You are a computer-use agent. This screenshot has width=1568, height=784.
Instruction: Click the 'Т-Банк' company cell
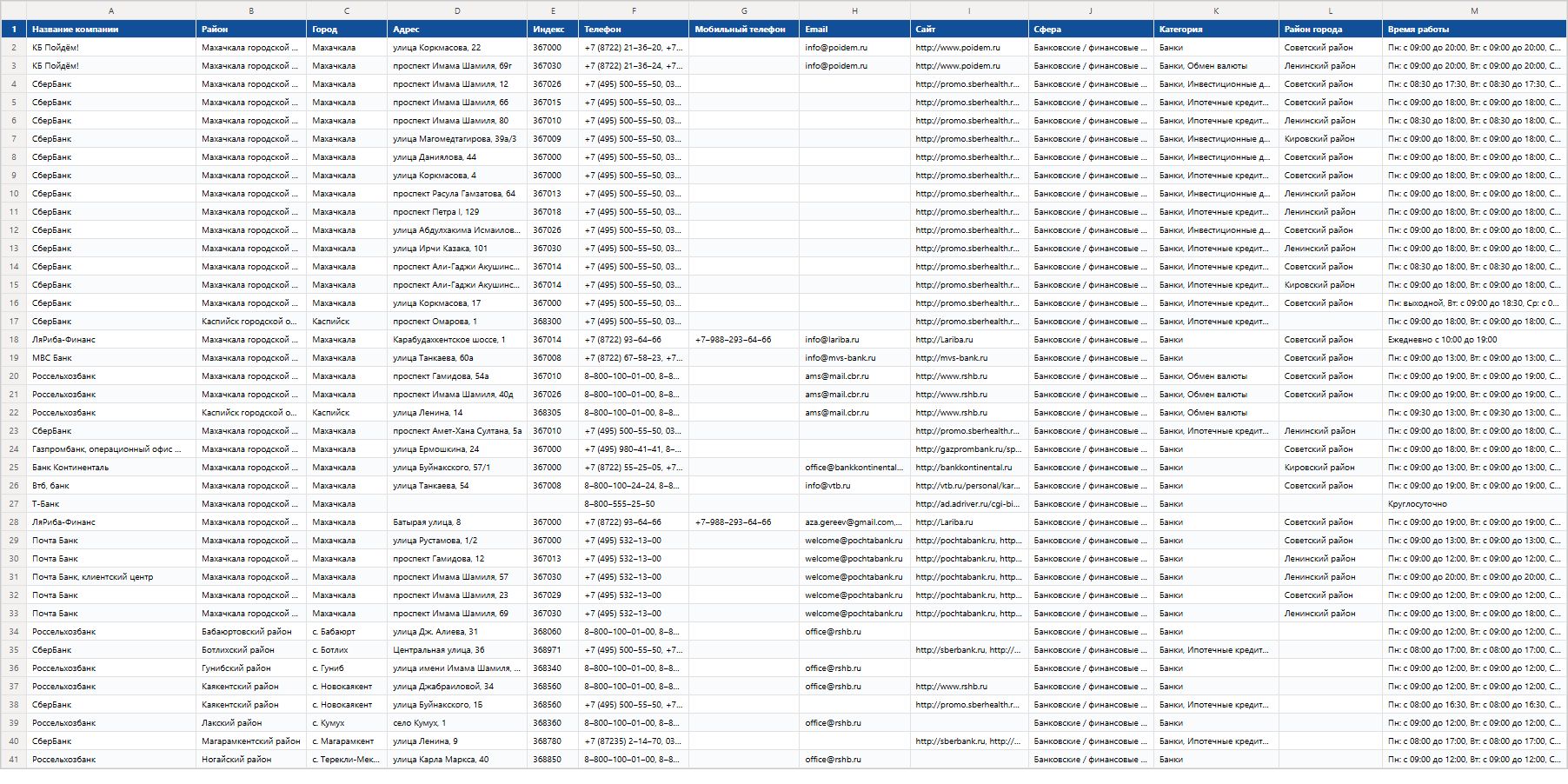click(x=111, y=504)
